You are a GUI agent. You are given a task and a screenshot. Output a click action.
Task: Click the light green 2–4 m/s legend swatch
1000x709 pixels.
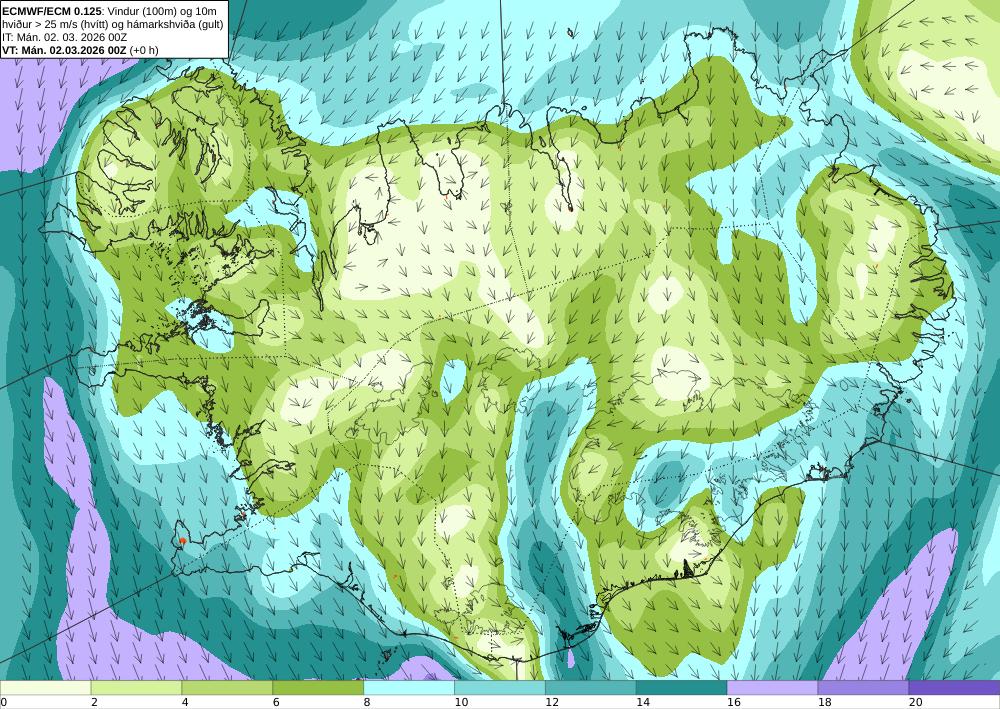[136, 688]
